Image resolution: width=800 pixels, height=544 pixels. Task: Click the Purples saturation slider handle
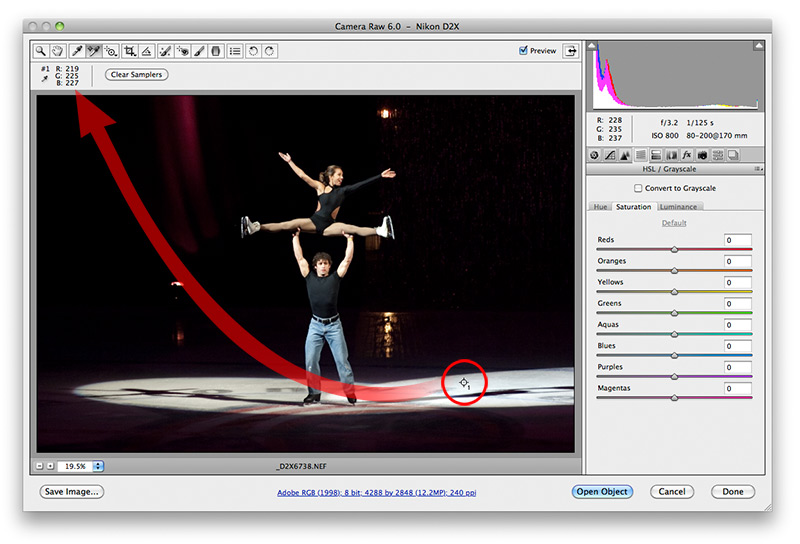pos(674,377)
